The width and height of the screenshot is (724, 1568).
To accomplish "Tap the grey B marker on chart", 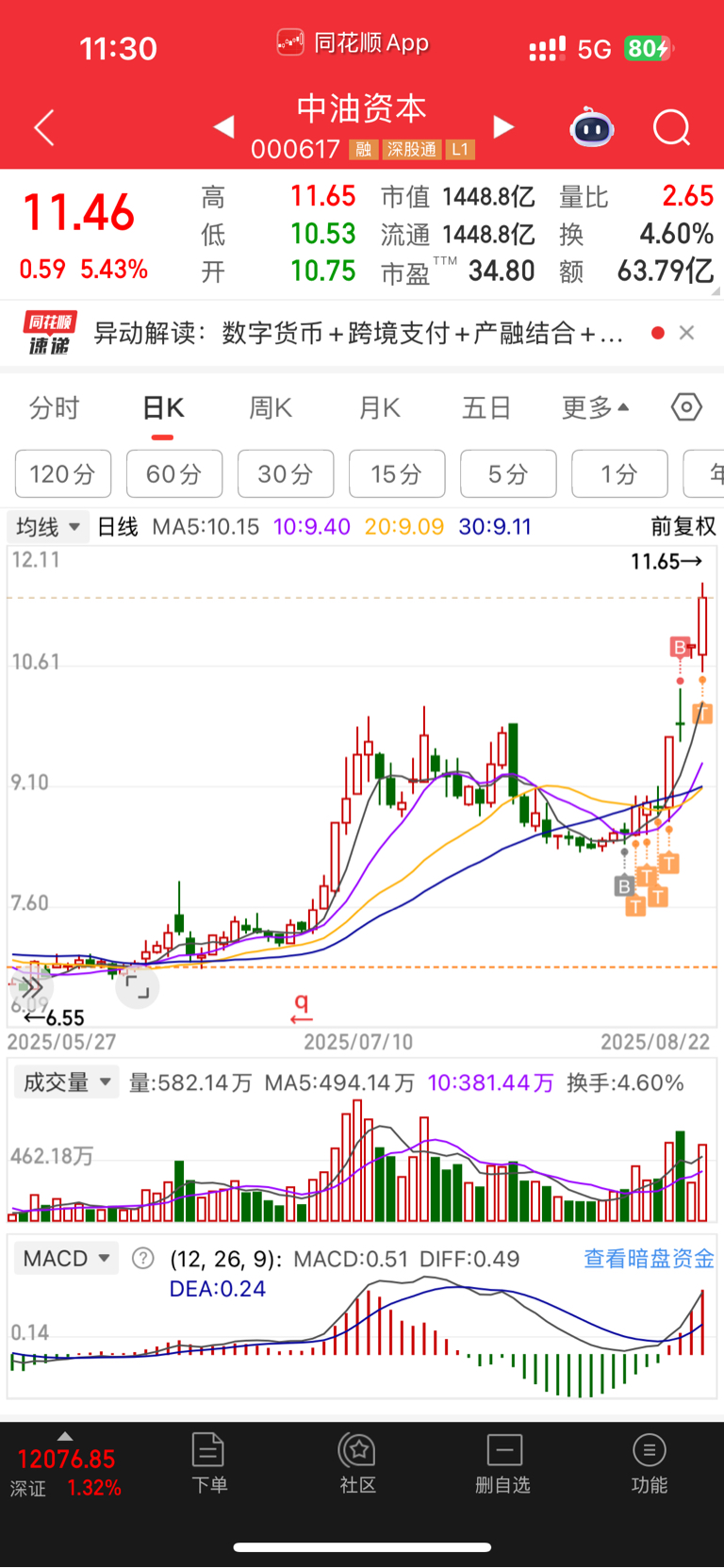I will pos(624,886).
